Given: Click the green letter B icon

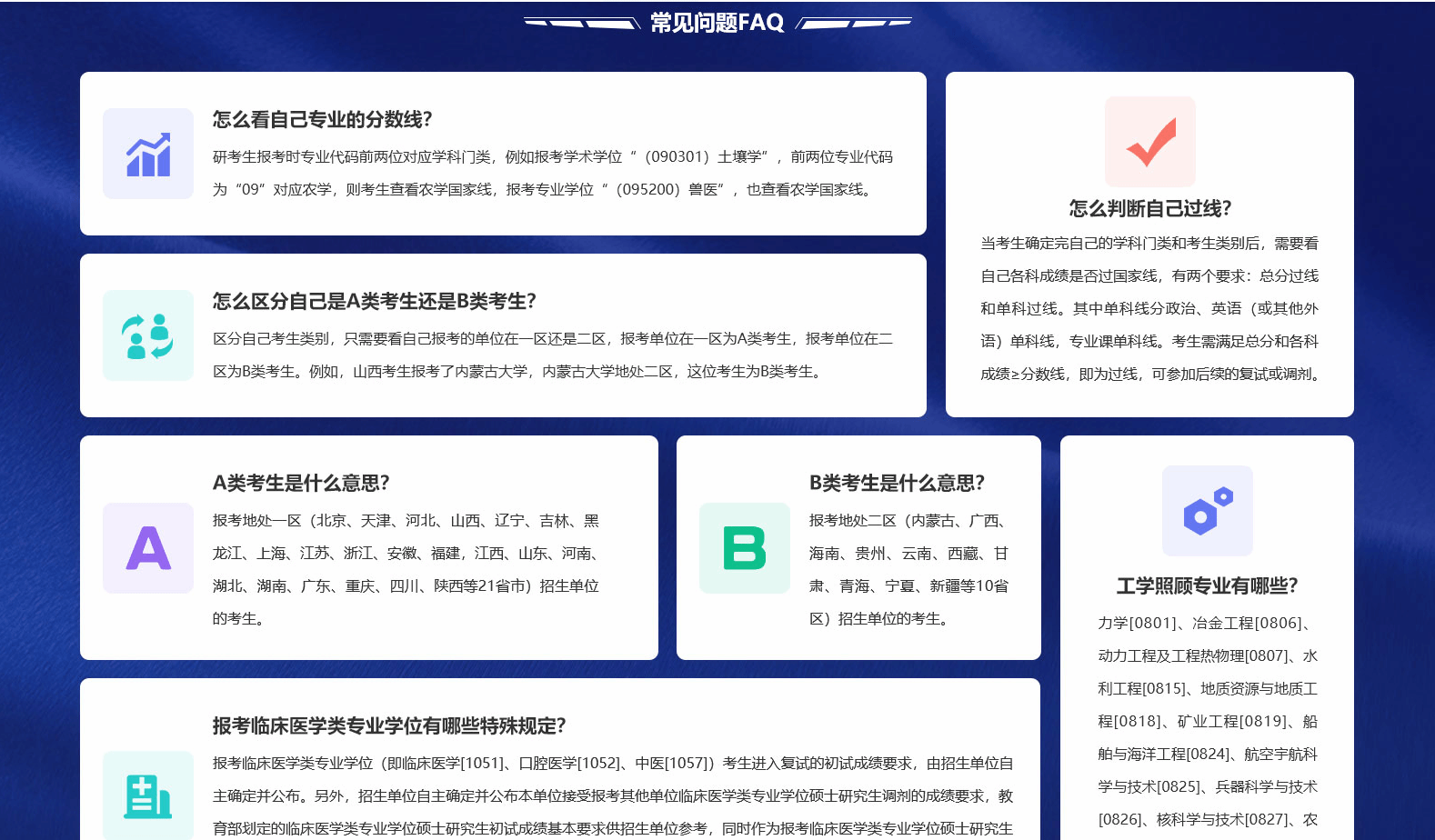Looking at the screenshot, I should coord(744,548).
